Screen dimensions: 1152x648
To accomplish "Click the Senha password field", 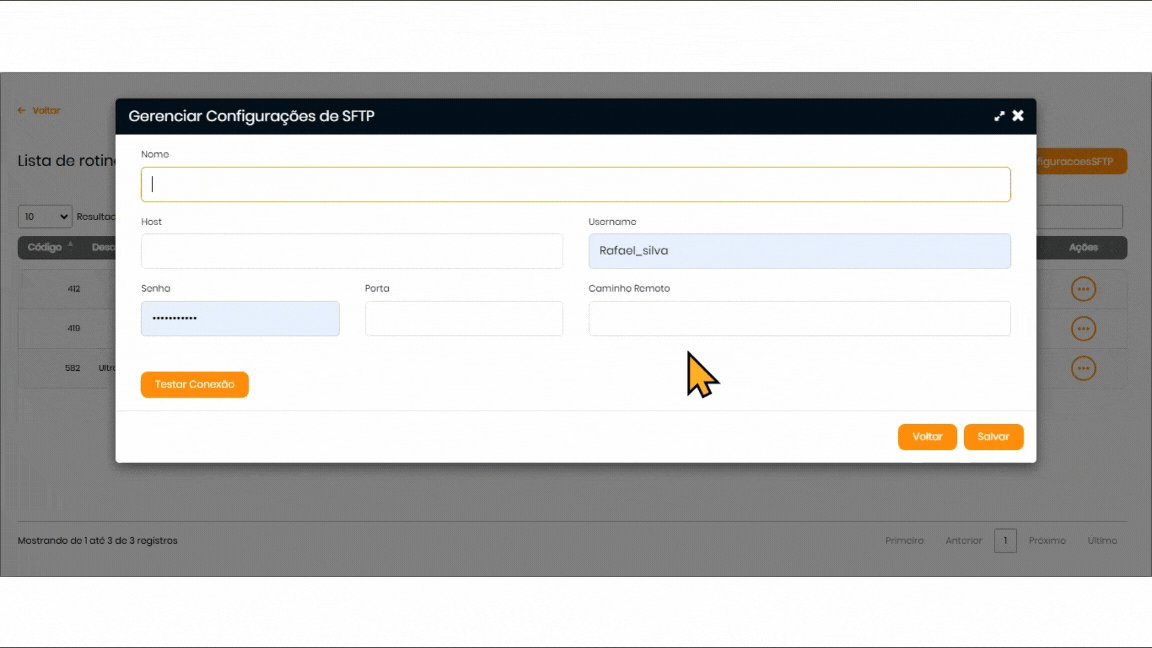I will (x=240, y=319).
